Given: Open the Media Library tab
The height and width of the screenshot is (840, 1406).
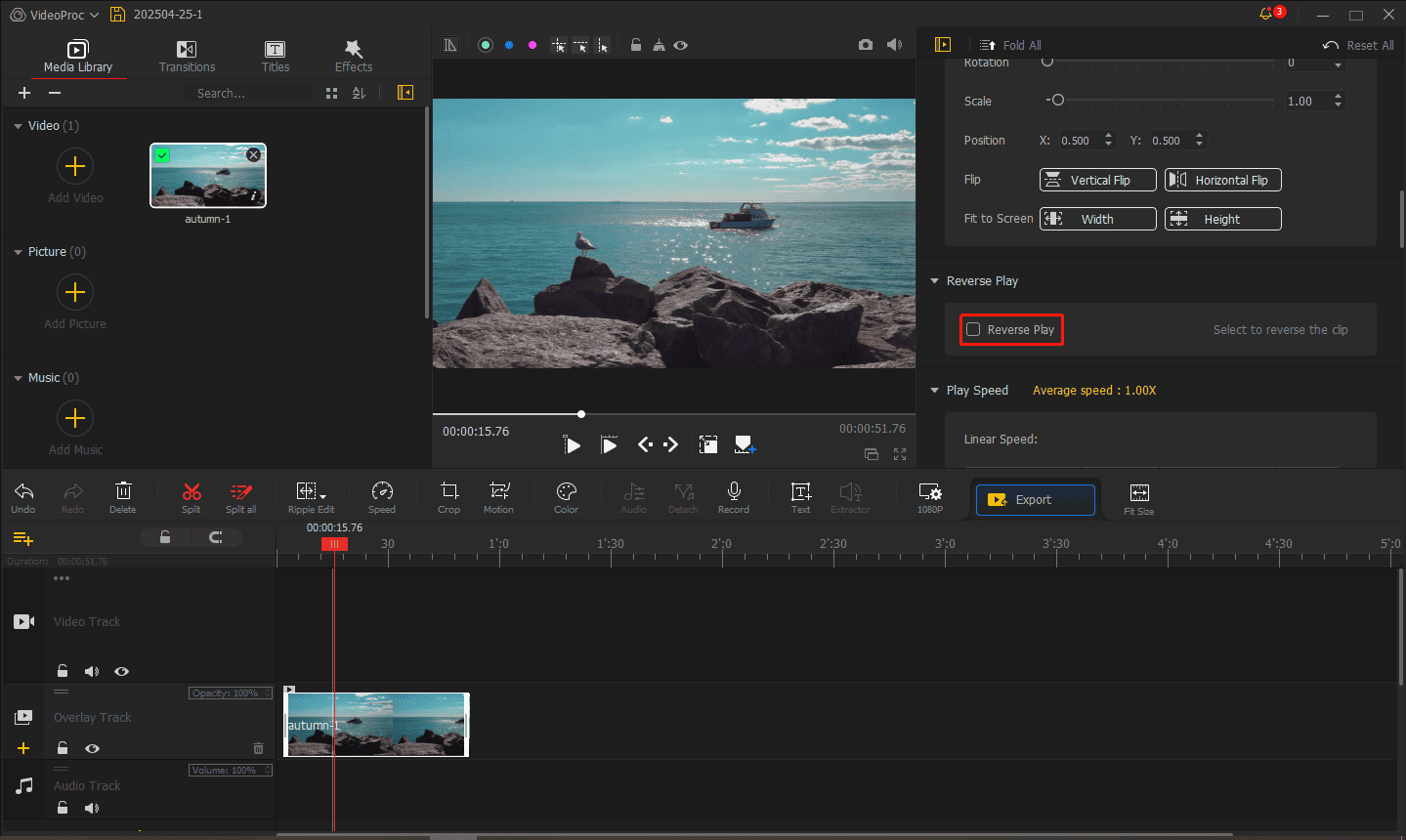Looking at the screenshot, I should pyautogui.click(x=78, y=57).
